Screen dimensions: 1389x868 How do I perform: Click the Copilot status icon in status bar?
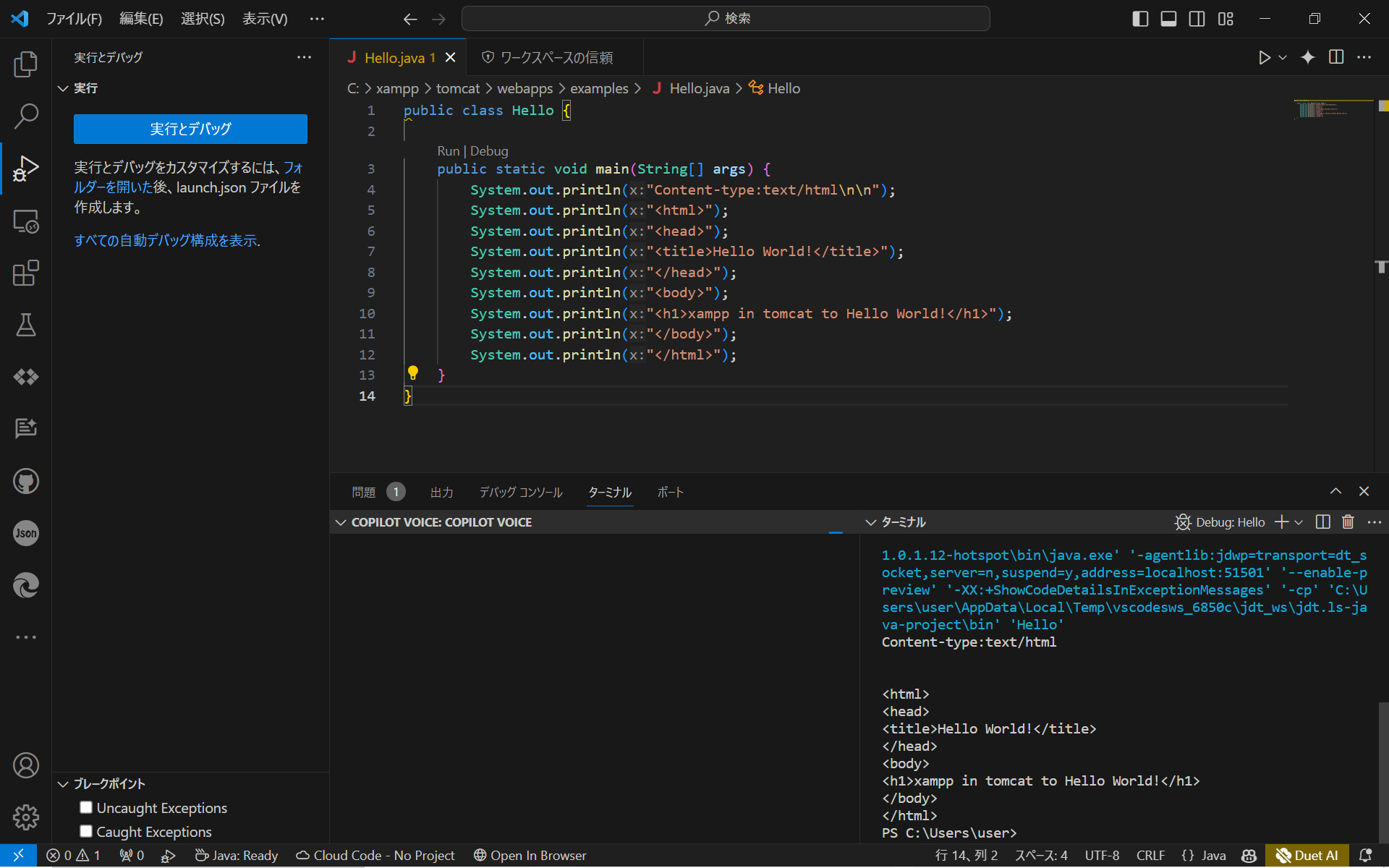pyautogui.click(x=1249, y=856)
